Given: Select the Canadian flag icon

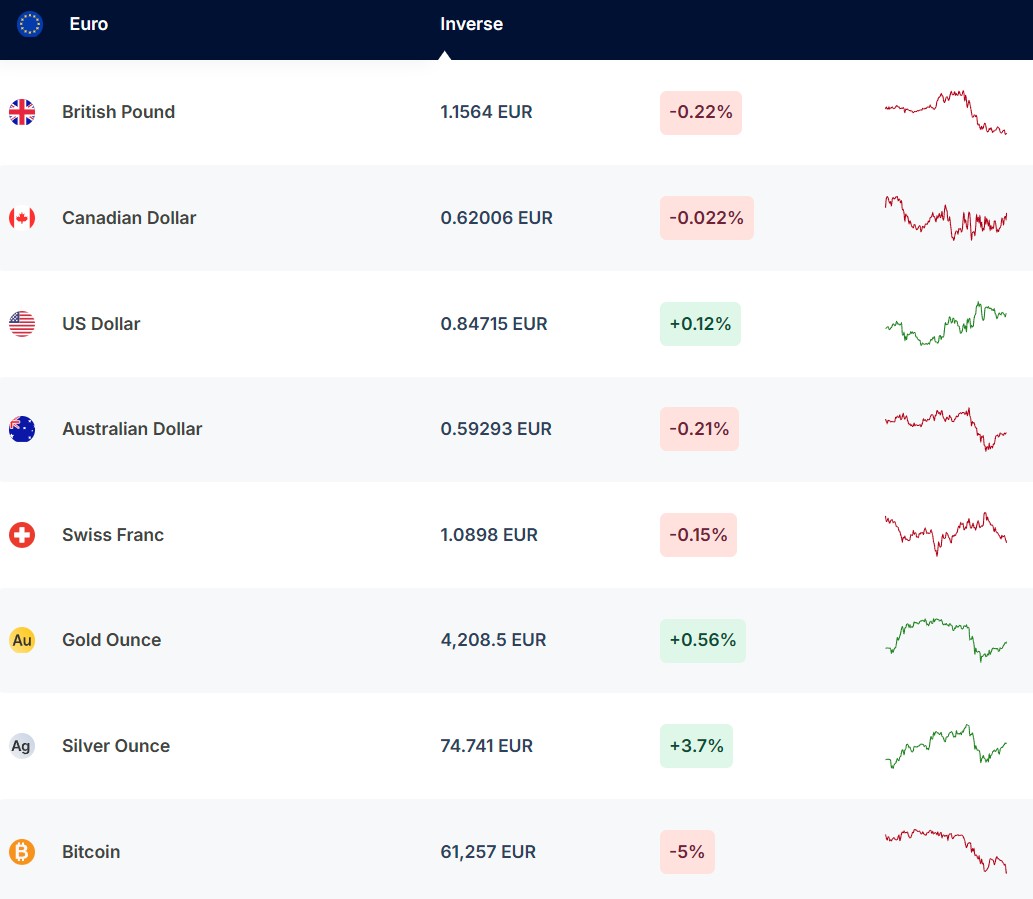Looking at the screenshot, I should point(22,218).
